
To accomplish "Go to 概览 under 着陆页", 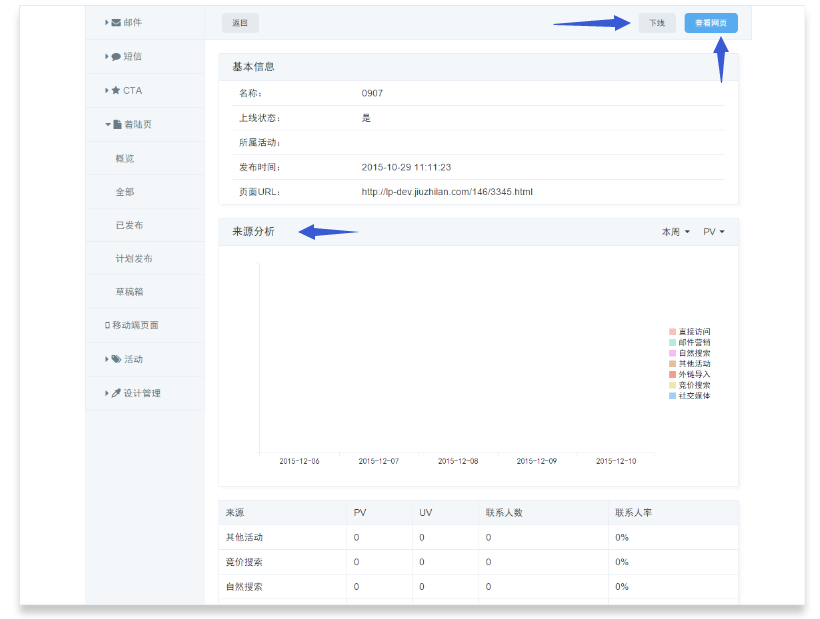I will point(125,158).
